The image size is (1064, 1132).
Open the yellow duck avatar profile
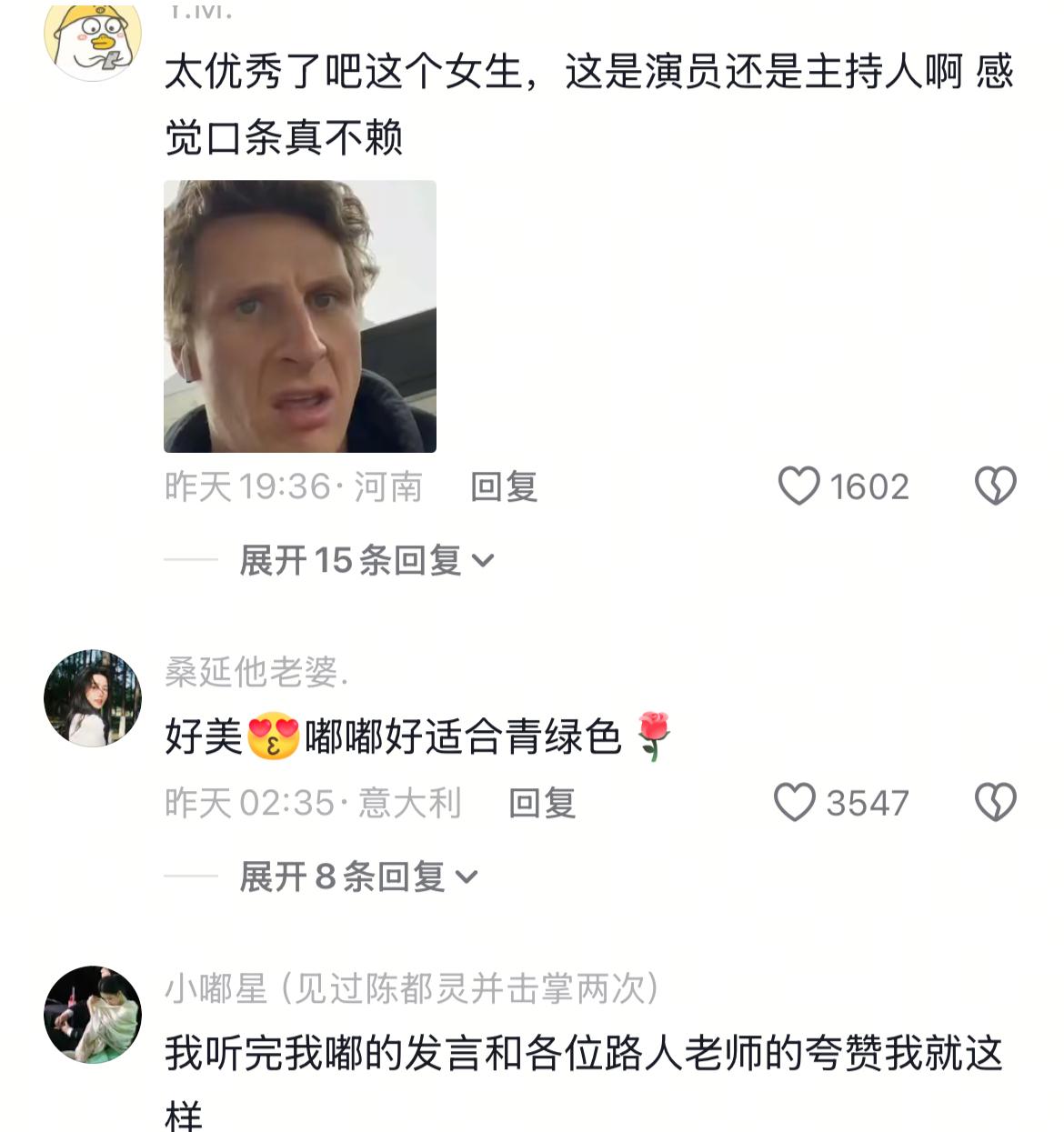click(x=93, y=41)
